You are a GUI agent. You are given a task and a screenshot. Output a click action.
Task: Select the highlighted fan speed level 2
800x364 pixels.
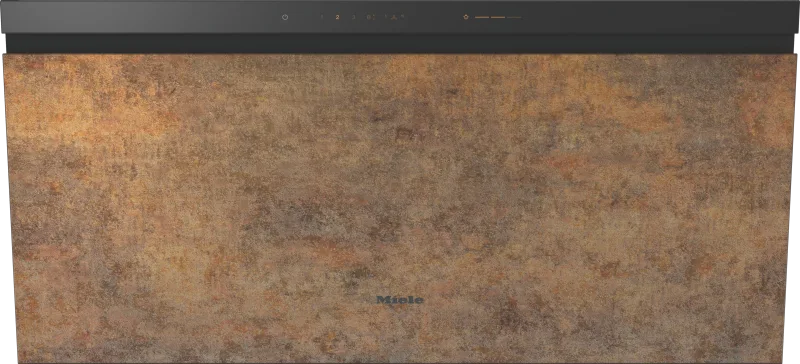pyautogui.click(x=337, y=17)
